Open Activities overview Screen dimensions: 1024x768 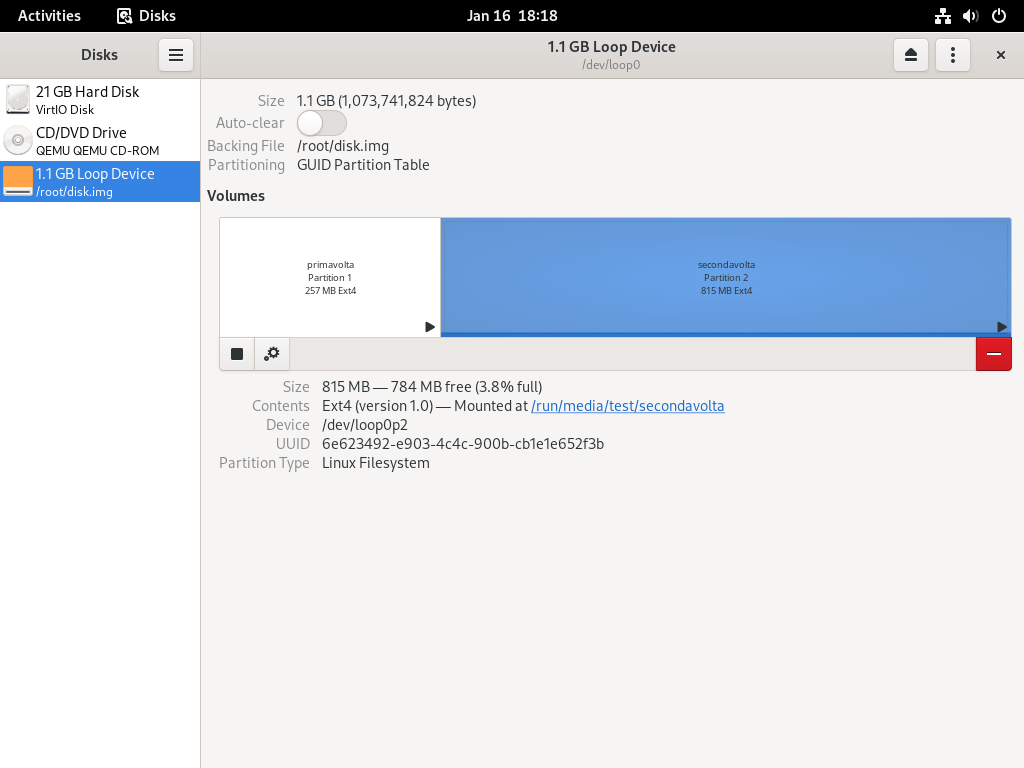pyautogui.click(x=49, y=16)
